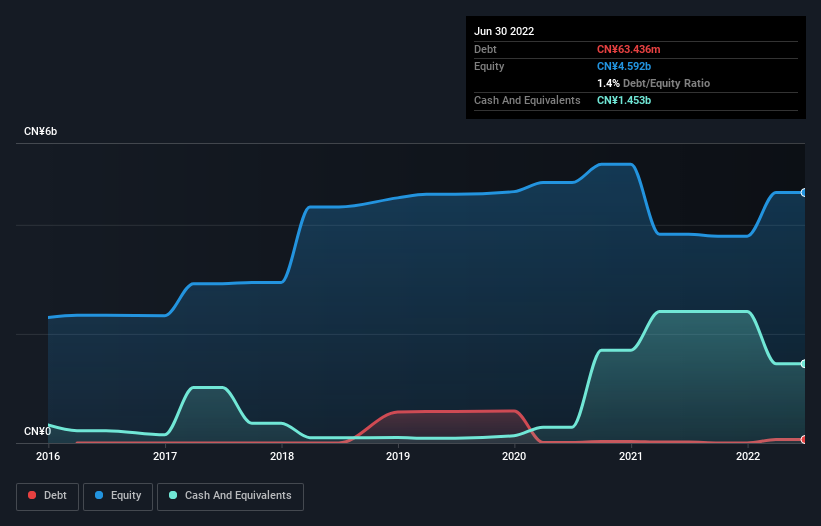Click the CN¥1.453b cash value
The image size is (821, 526).
624,100
